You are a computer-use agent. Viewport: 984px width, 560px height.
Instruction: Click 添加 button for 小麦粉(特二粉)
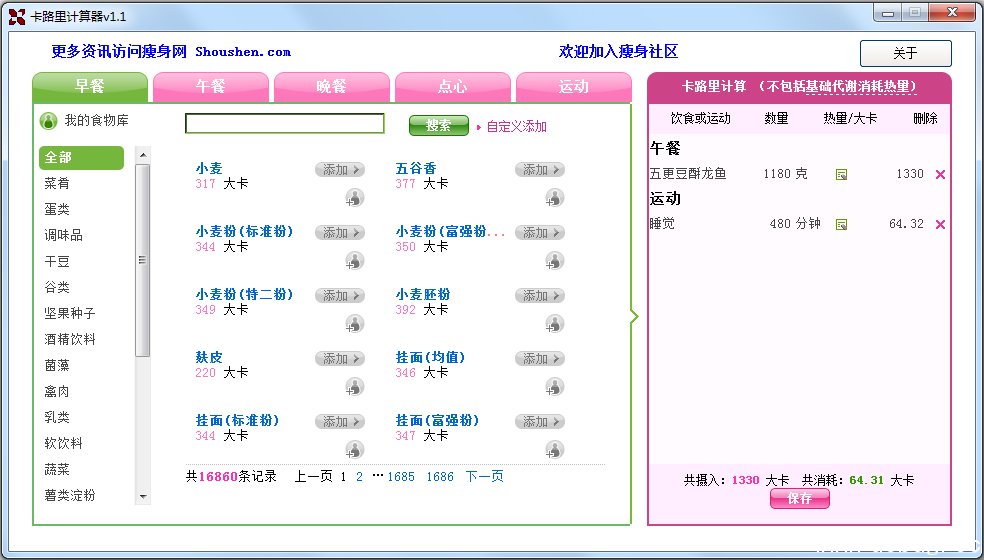340,295
